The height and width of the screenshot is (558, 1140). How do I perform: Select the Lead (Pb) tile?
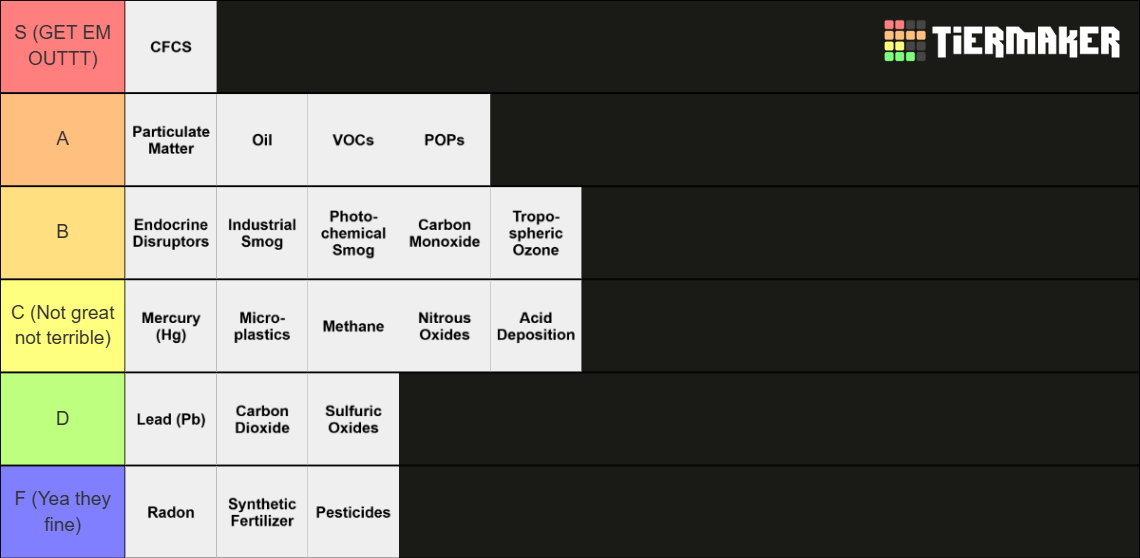point(171,419)
